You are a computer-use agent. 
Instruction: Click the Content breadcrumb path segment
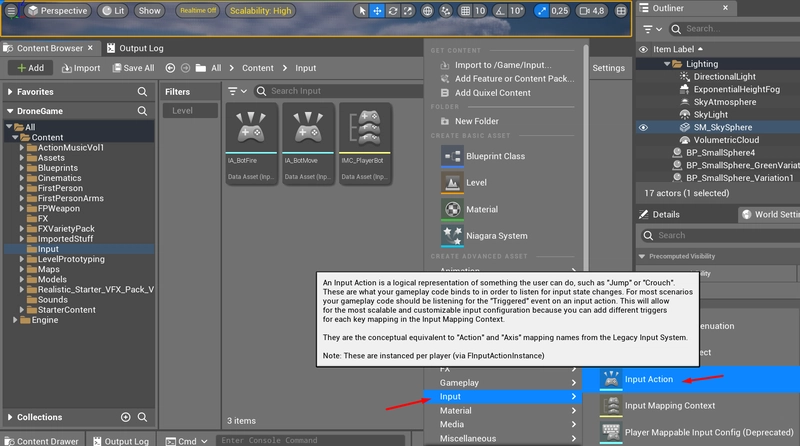pos(258,68)
